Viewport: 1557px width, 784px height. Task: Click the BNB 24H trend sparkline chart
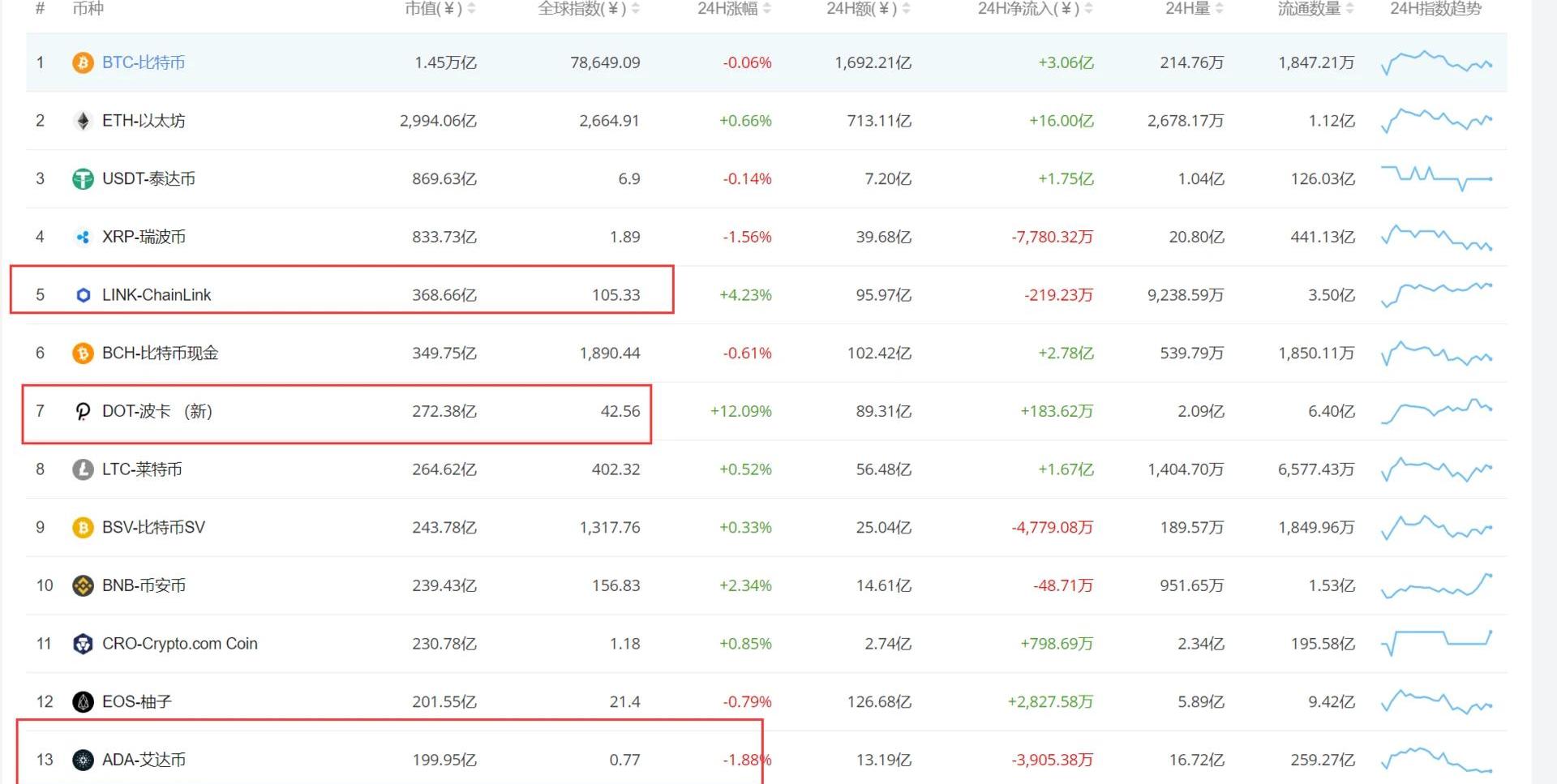[1436, 585]
